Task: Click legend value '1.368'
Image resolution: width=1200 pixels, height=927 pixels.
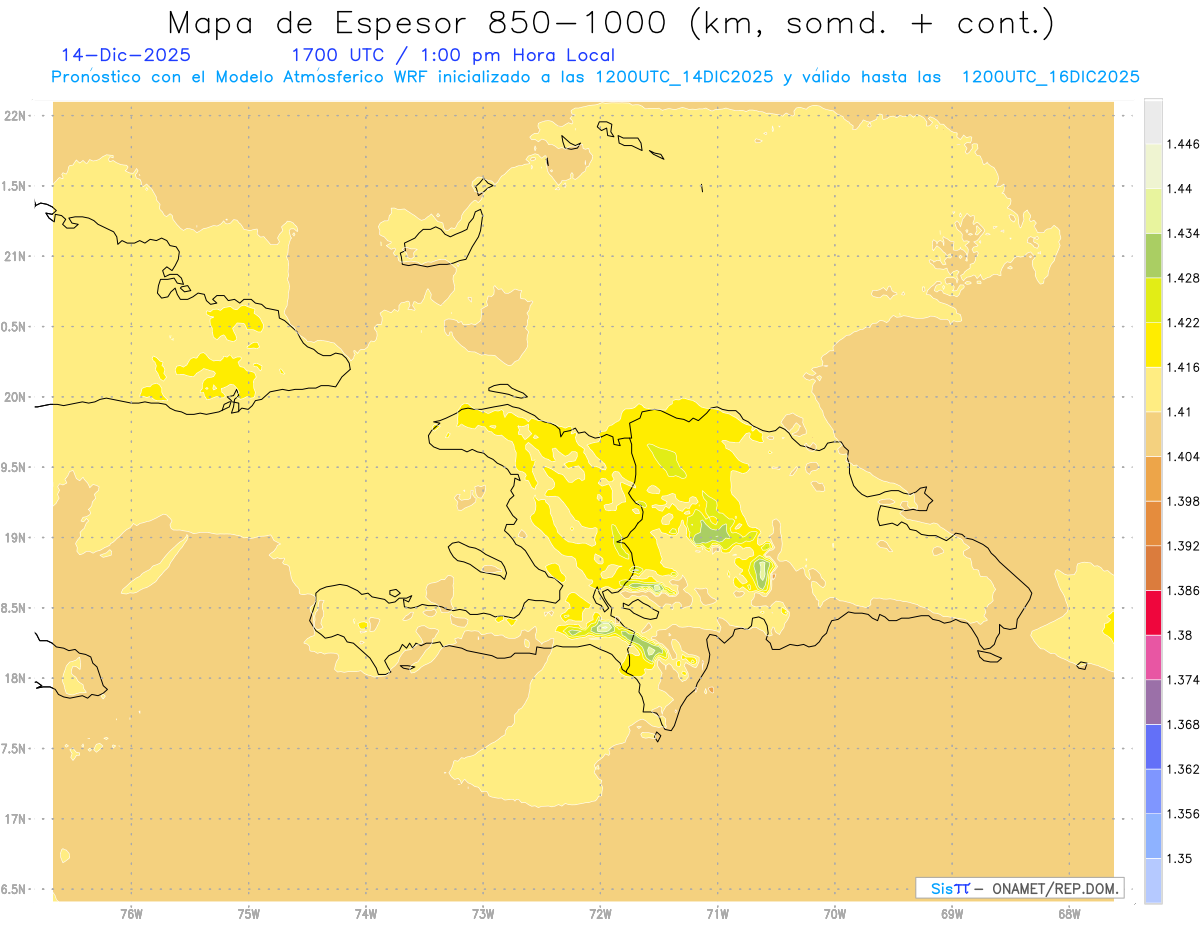Action: point(1183,725)
